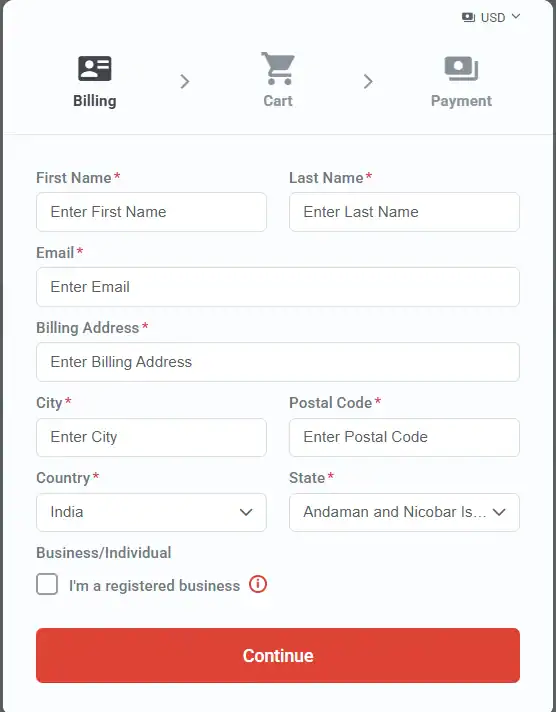The image size is (556, 712).
Task: Click the arrow between Billing and Cart
Action: click(184, 82)
